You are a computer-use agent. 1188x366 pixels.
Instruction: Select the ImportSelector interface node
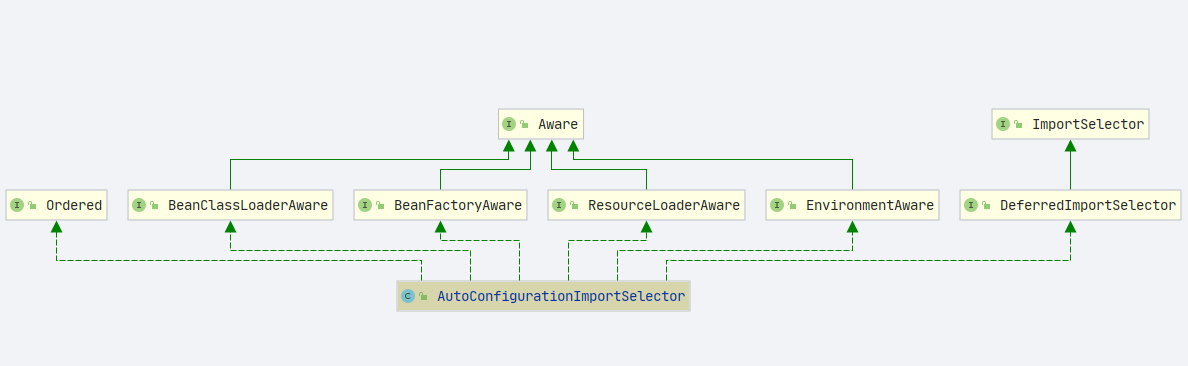tap(1070, 124)
